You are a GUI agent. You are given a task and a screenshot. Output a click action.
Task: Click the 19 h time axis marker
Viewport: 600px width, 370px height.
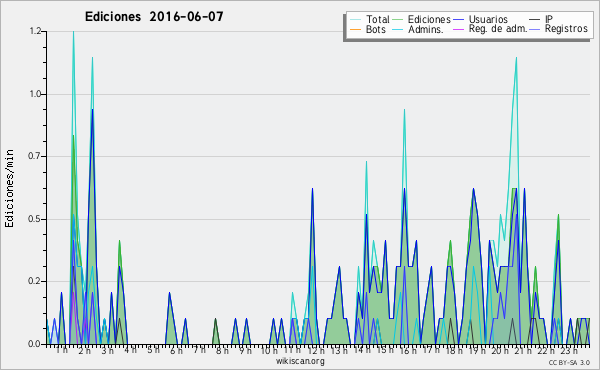pyautogui.click(x=477, y=350)
